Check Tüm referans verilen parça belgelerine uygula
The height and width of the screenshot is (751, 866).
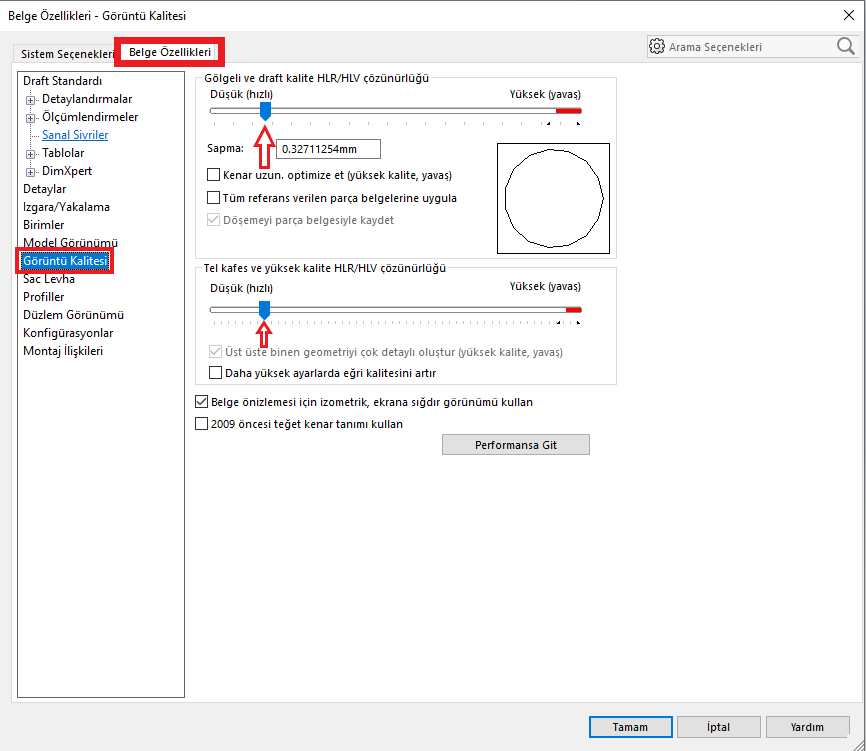click(213, 198)
